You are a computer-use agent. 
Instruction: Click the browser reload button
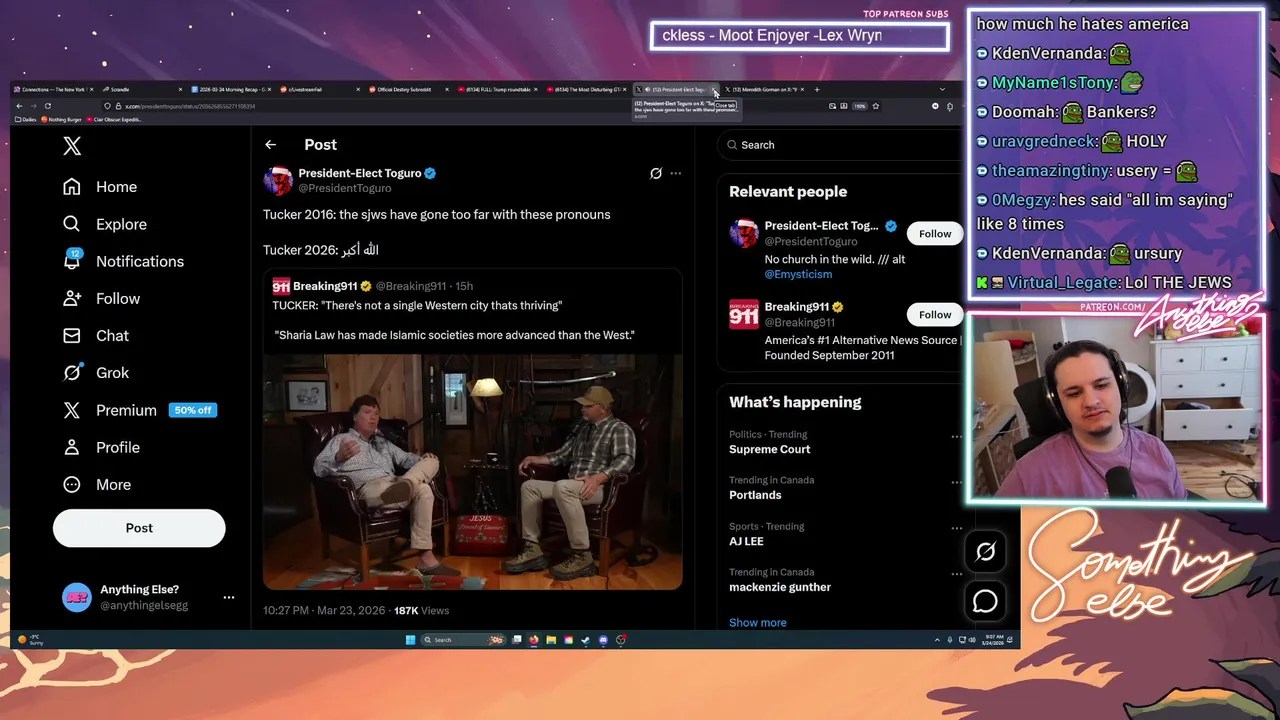(x=48, y=106)
